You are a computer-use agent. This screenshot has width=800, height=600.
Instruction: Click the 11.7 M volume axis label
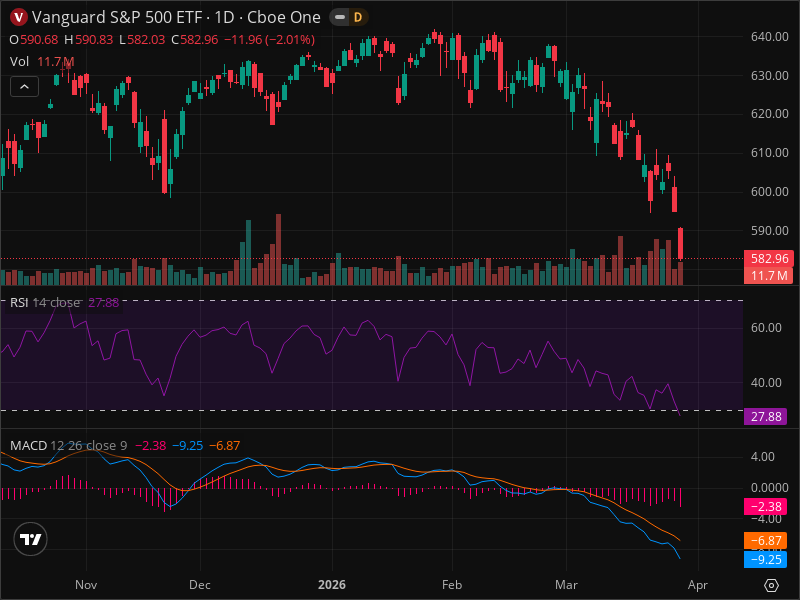(x=769, y=276)
